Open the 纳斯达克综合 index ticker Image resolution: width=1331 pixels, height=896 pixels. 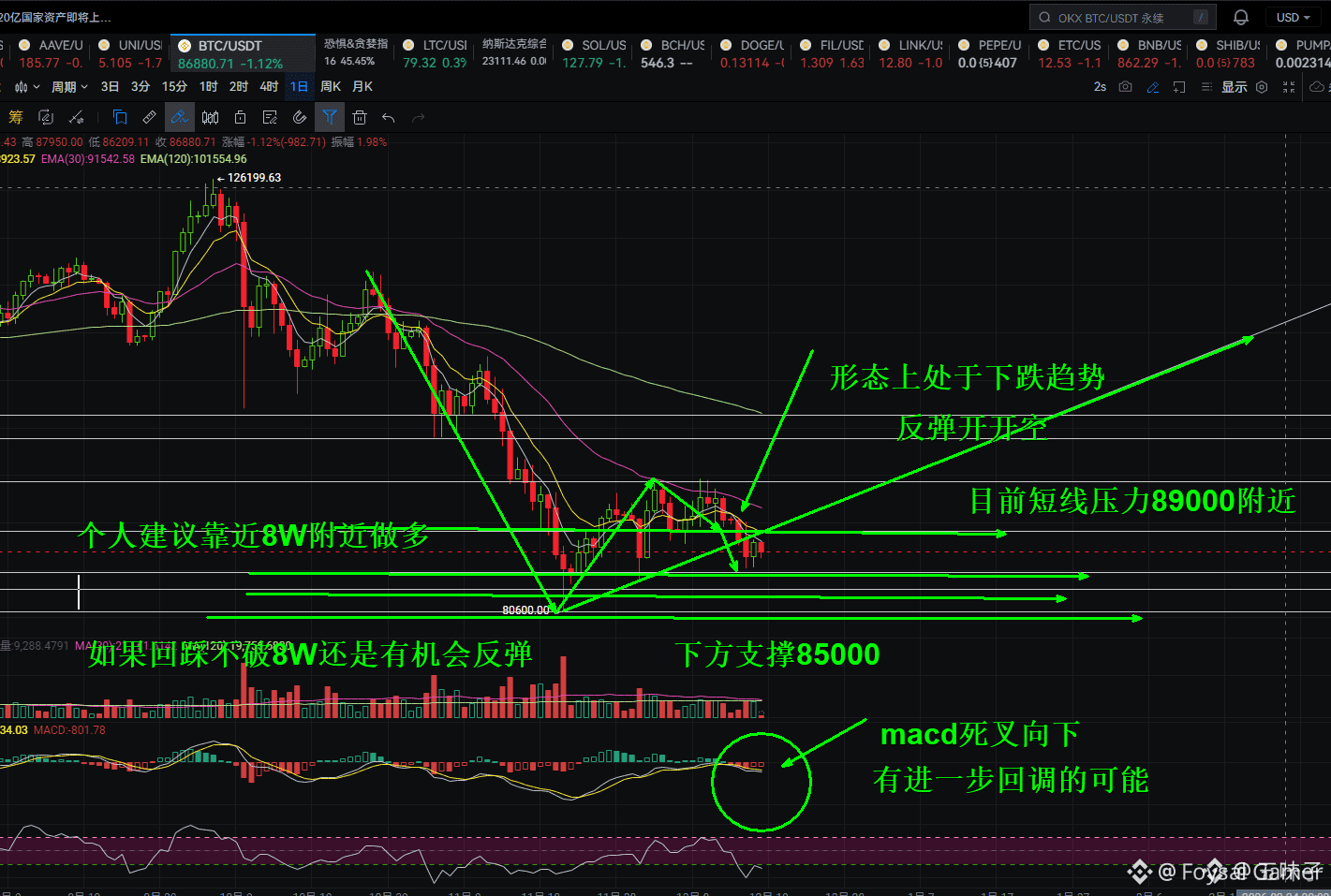[514, 52]
